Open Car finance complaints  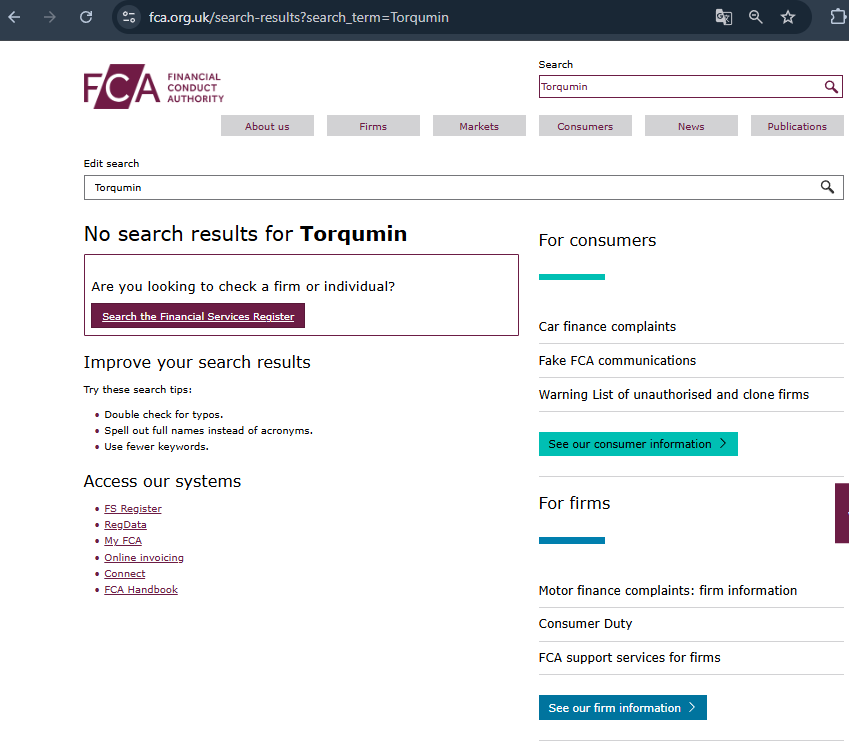click(607, 327)
